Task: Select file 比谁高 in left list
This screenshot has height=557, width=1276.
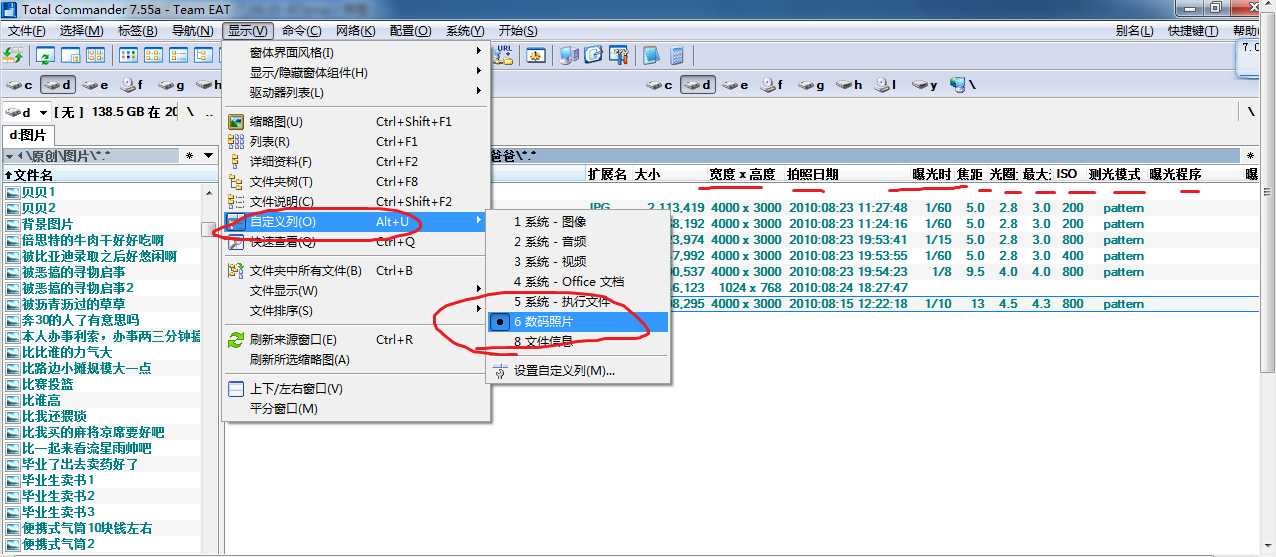Action: (x=40, y=400)
